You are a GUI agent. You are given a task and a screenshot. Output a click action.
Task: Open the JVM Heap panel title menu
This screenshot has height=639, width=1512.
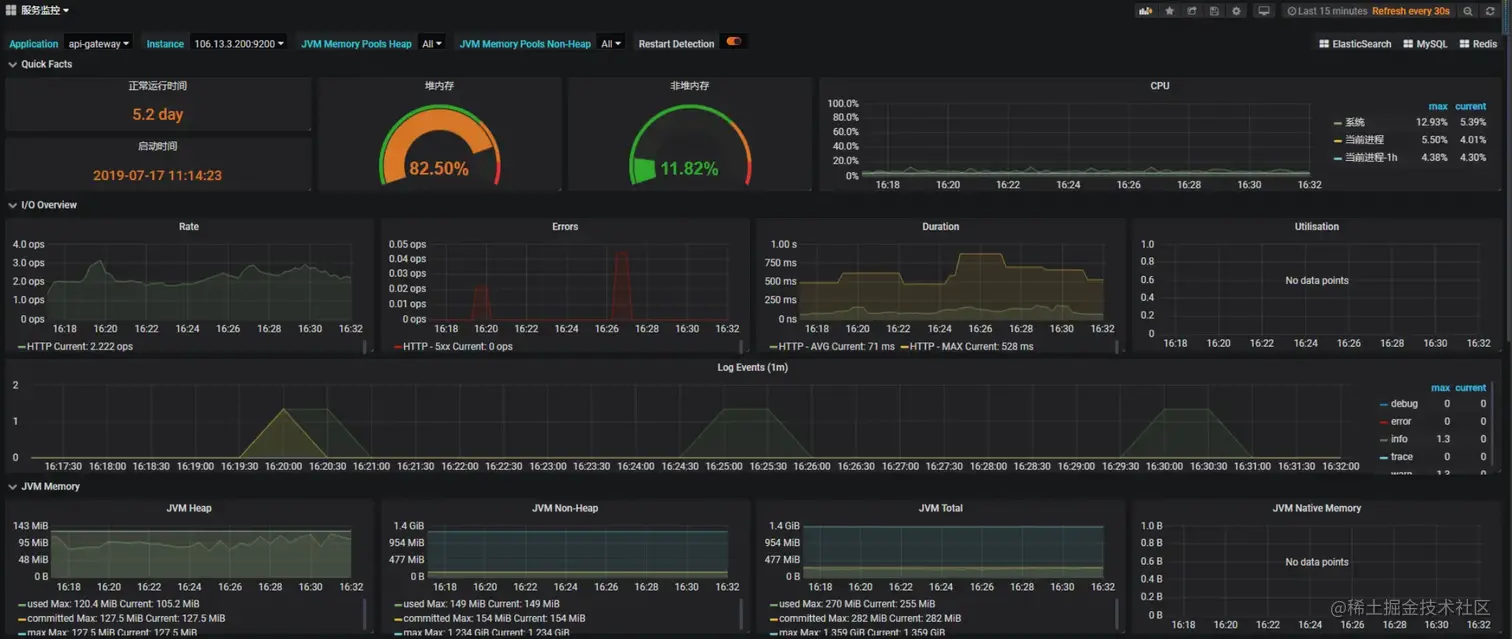189,509
